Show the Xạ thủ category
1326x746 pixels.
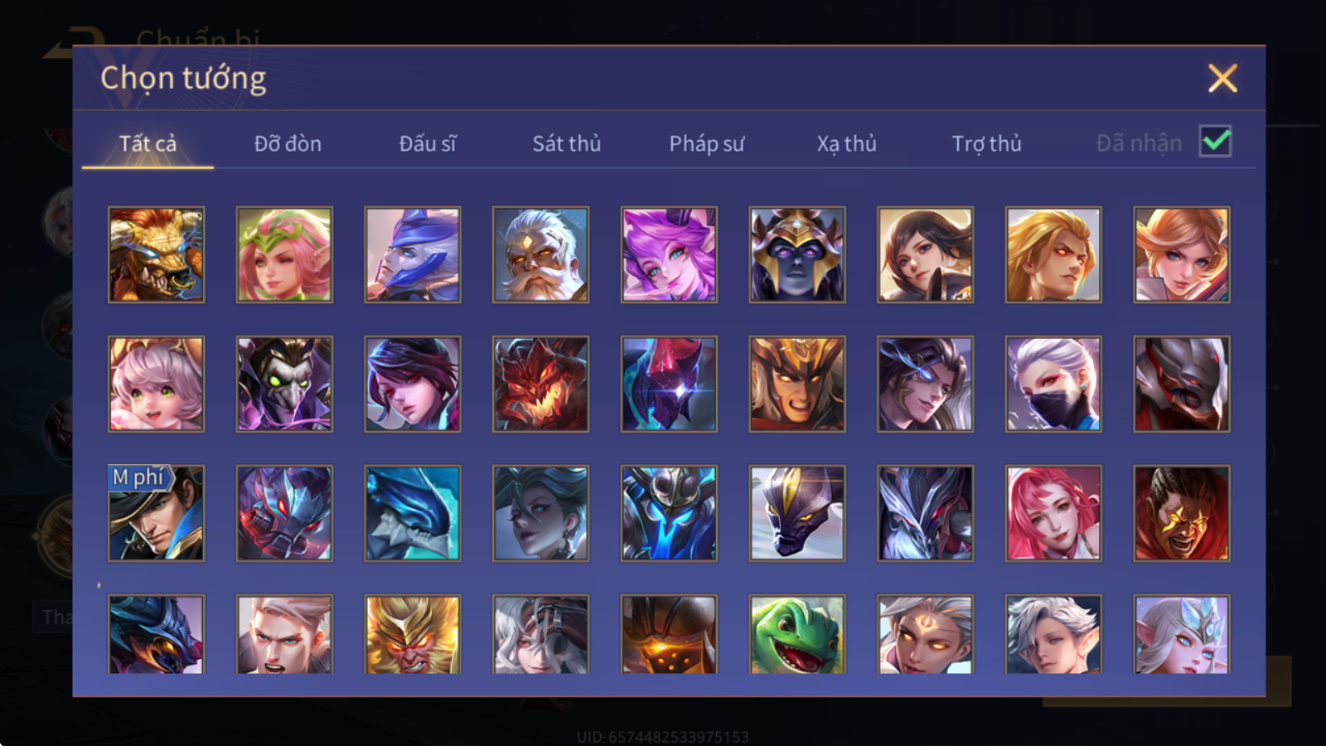tap(846, 143)
